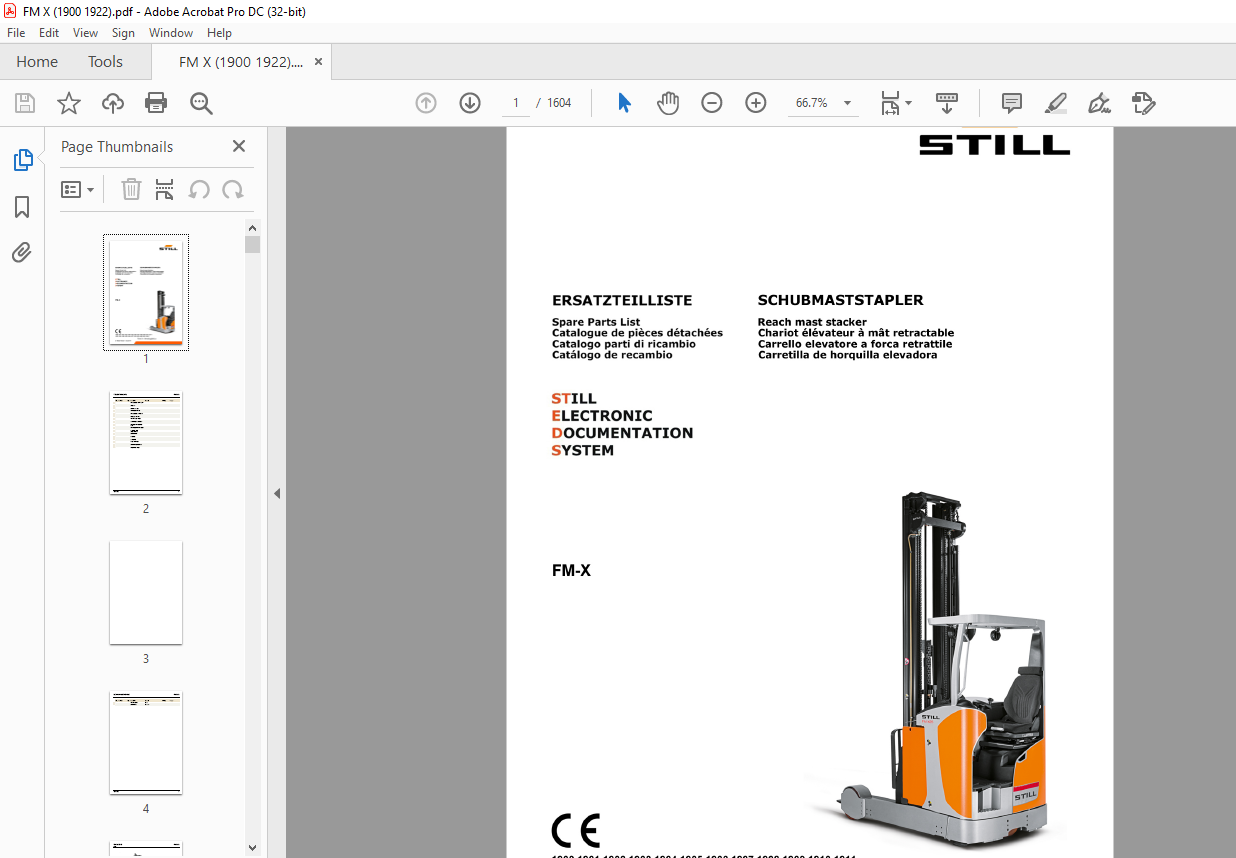Go to the next page with the down arrow
The width and height of the screenshot is (1236, 858).
[x=470, y=103]
